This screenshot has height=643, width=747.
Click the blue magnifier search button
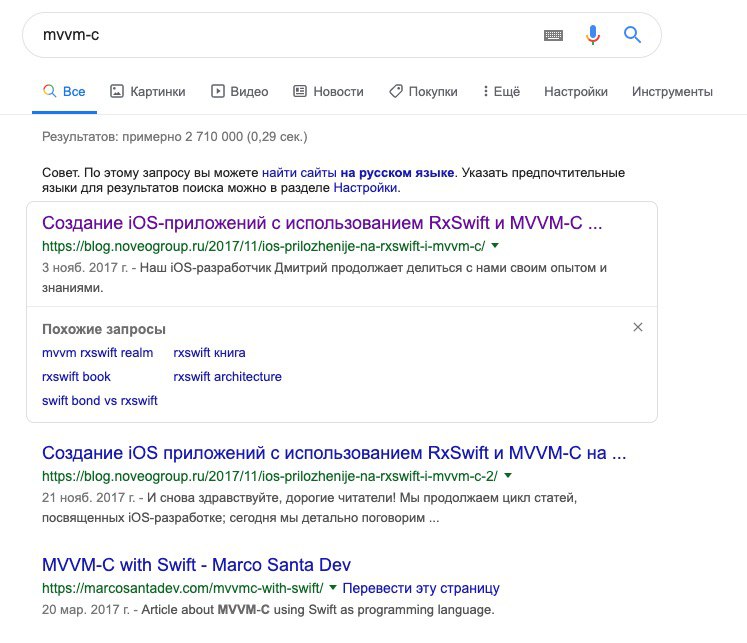632,35
